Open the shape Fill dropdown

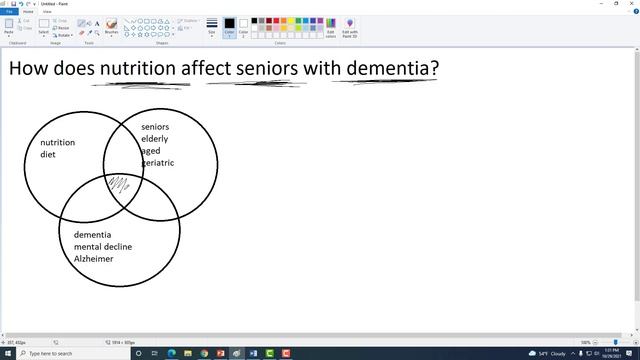184,28
